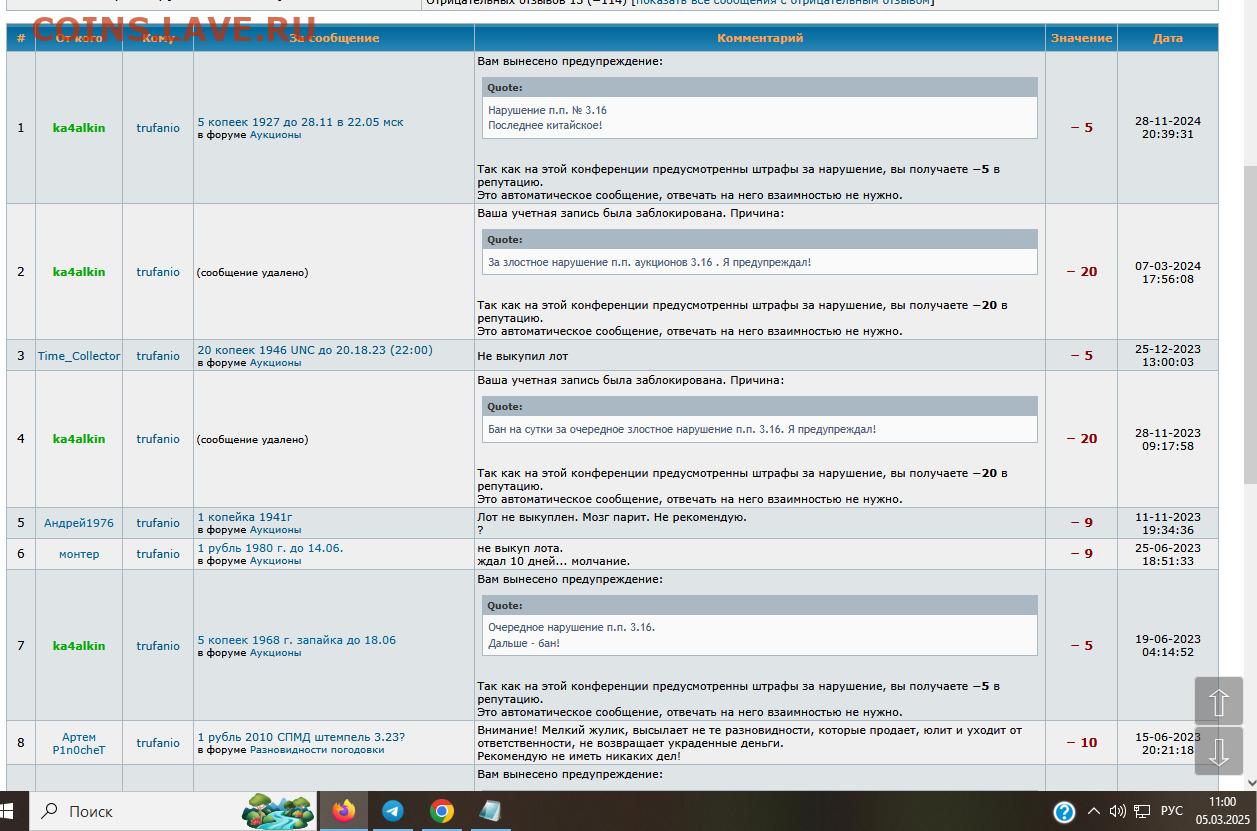Open Андрей1976 user profile
1257x831 pixels.
[x=79, y=523]
